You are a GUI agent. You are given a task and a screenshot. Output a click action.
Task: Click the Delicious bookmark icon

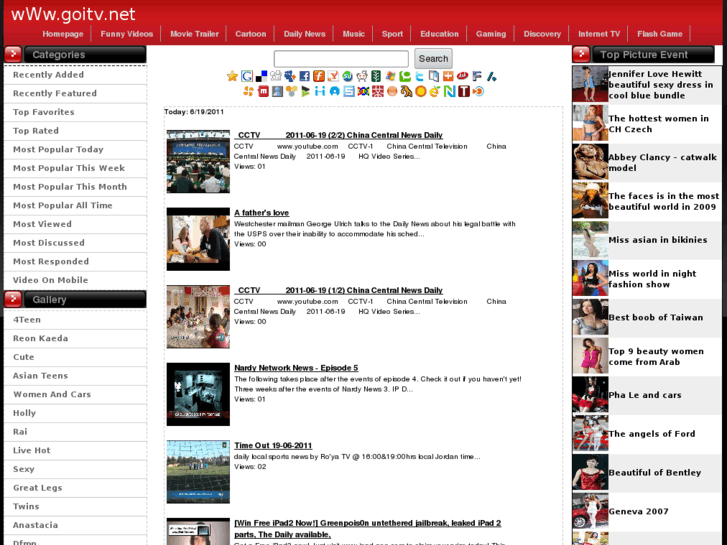(x=261, y=76)
